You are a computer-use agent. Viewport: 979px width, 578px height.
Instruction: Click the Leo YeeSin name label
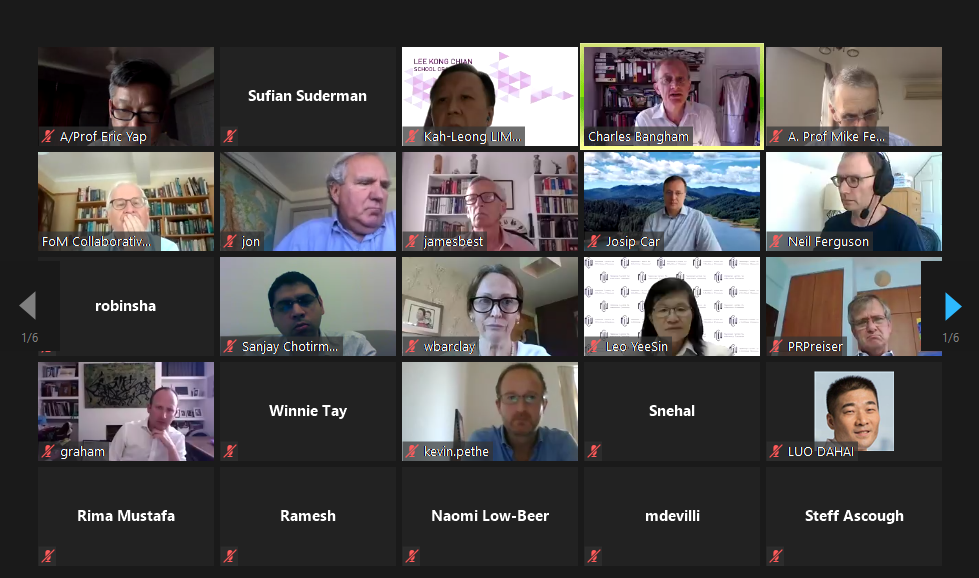click(x=636, y=346)
